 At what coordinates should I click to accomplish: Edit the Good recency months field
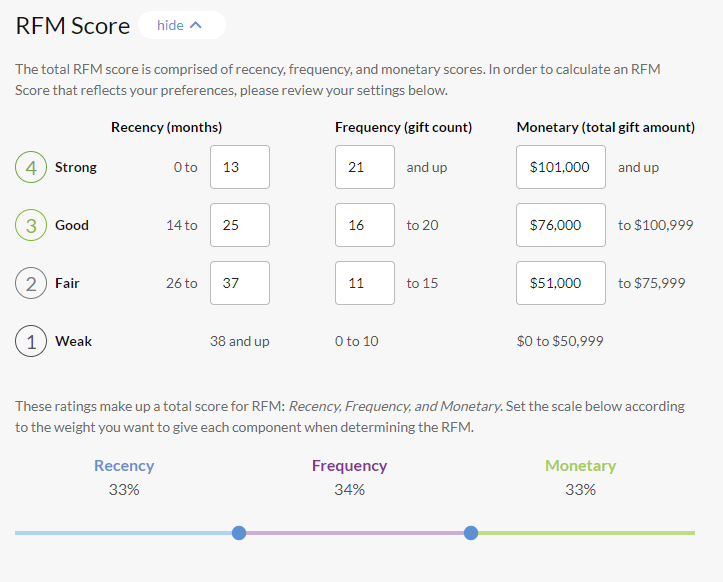tap(240, 225)
